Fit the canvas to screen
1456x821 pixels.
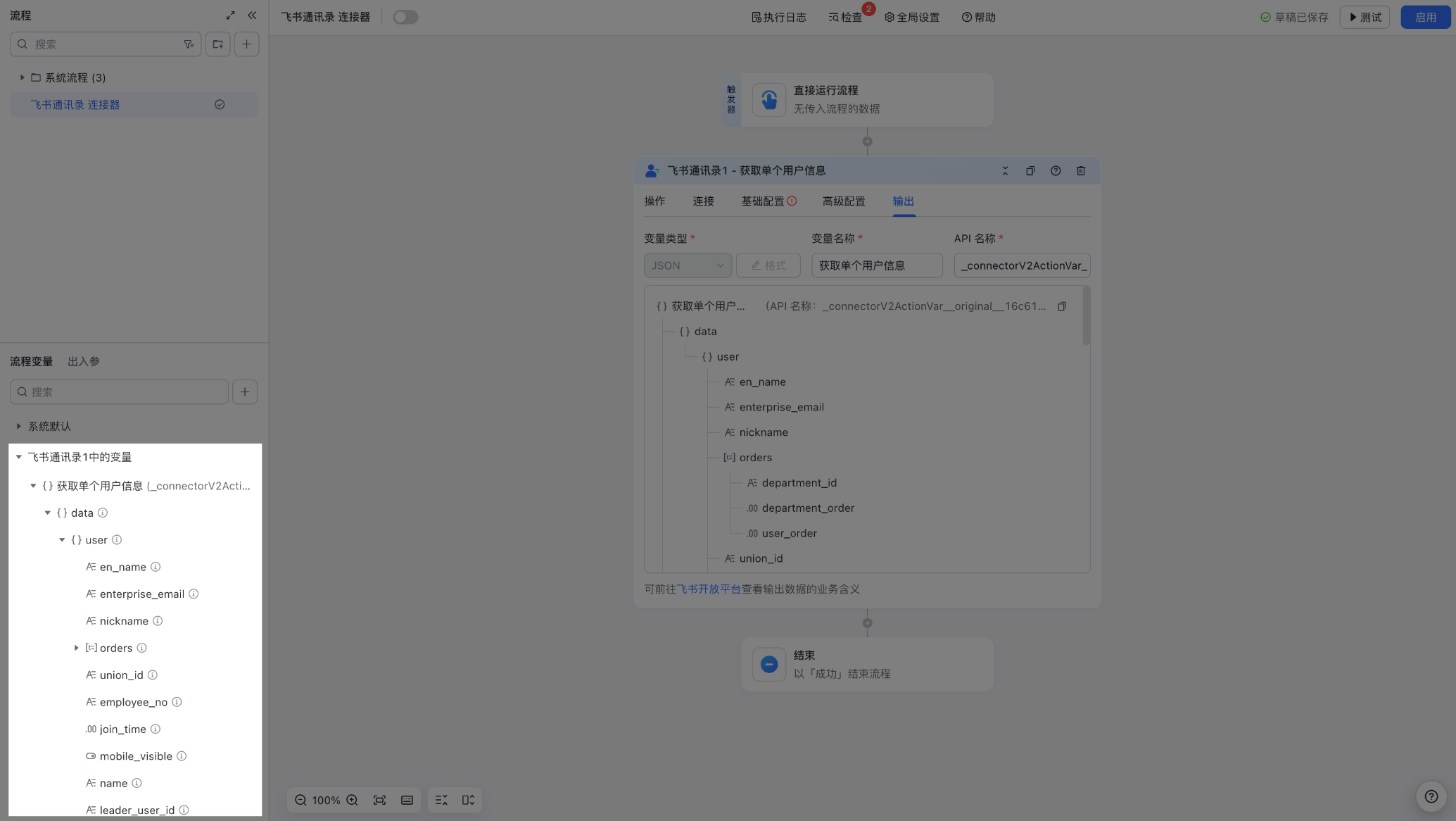pyautogui.click(x=379, y=800)
